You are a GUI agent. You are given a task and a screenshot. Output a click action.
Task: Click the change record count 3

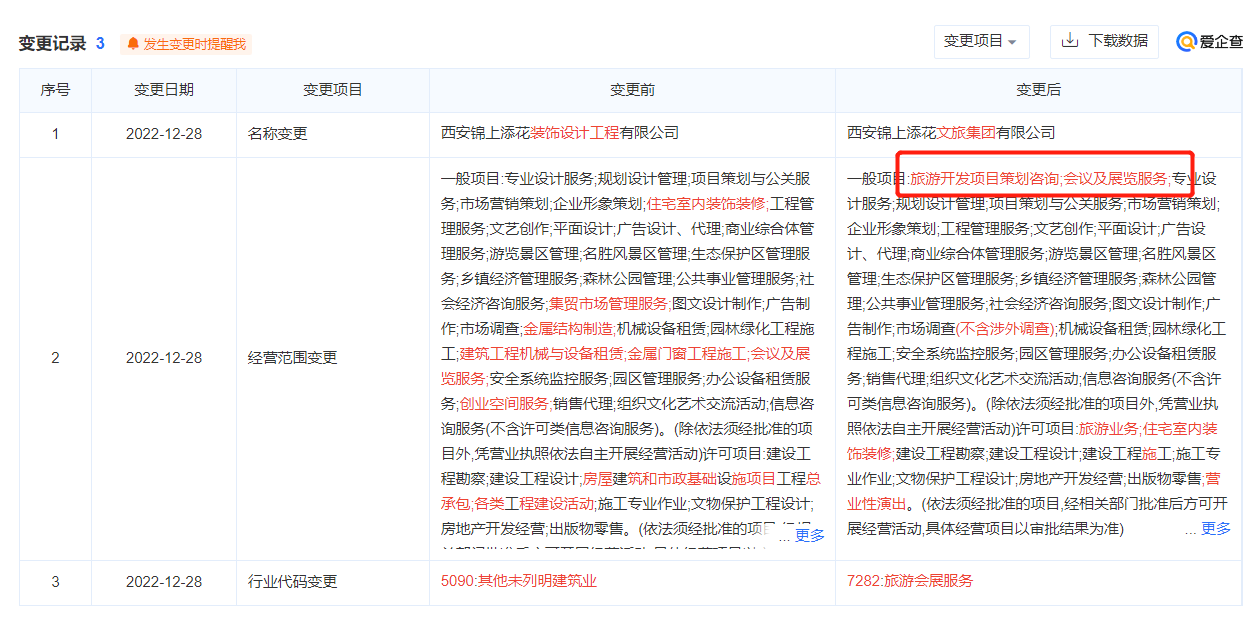pos(100,43)
